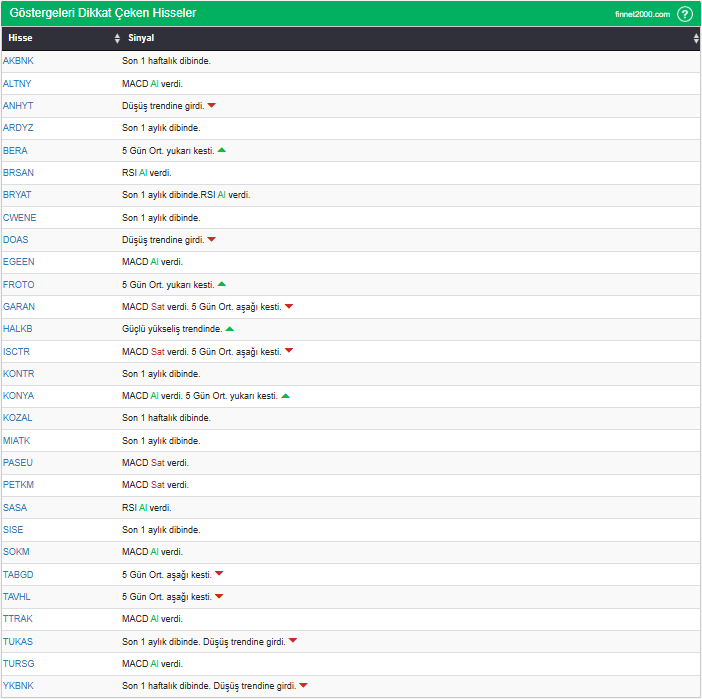Sort table by Hisse column arrows
This screenshot has width=702, height=699.
117,39
